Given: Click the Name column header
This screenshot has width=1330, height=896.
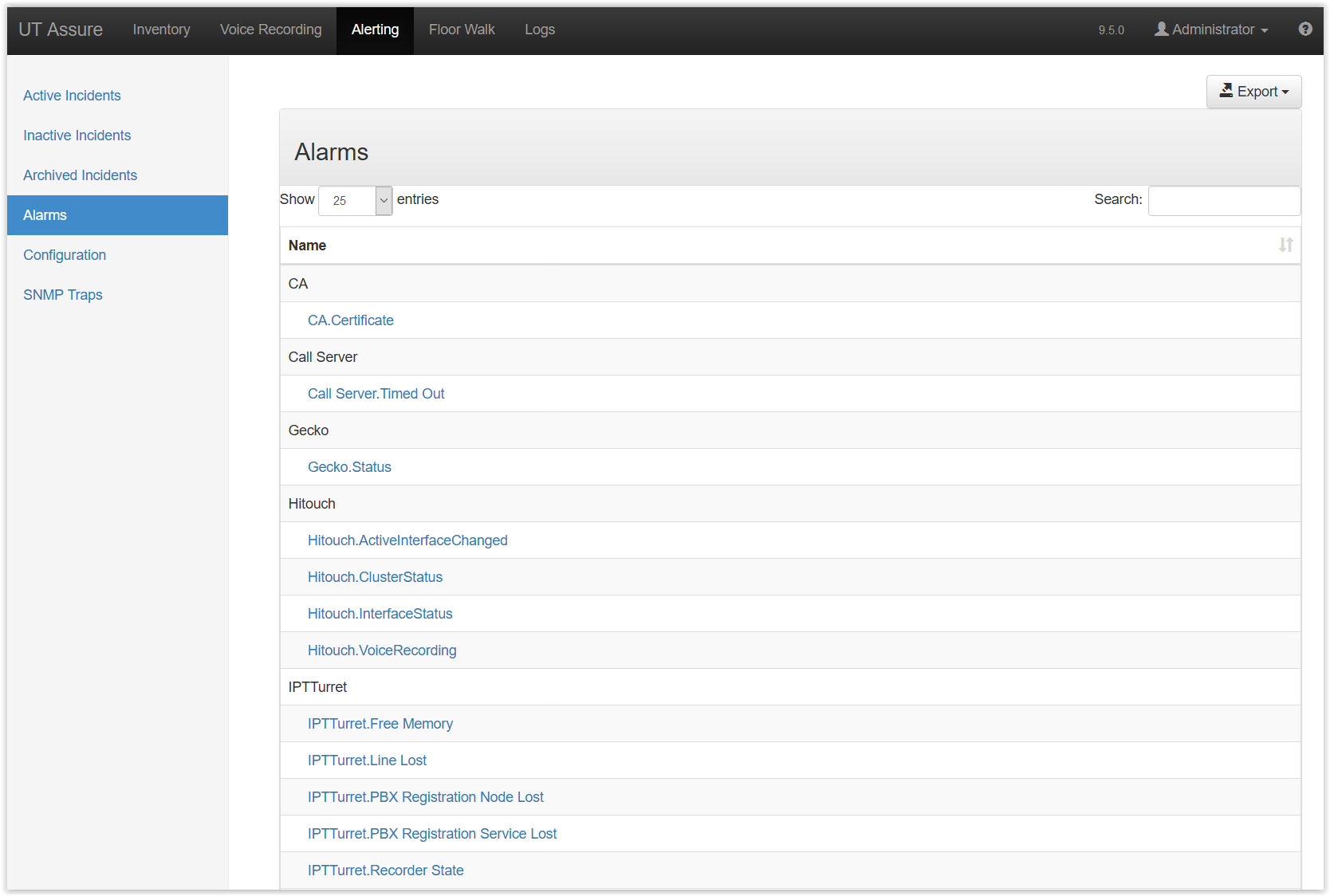Looking at the screenshot, I should pyautogui.click(x=790, y=246).
